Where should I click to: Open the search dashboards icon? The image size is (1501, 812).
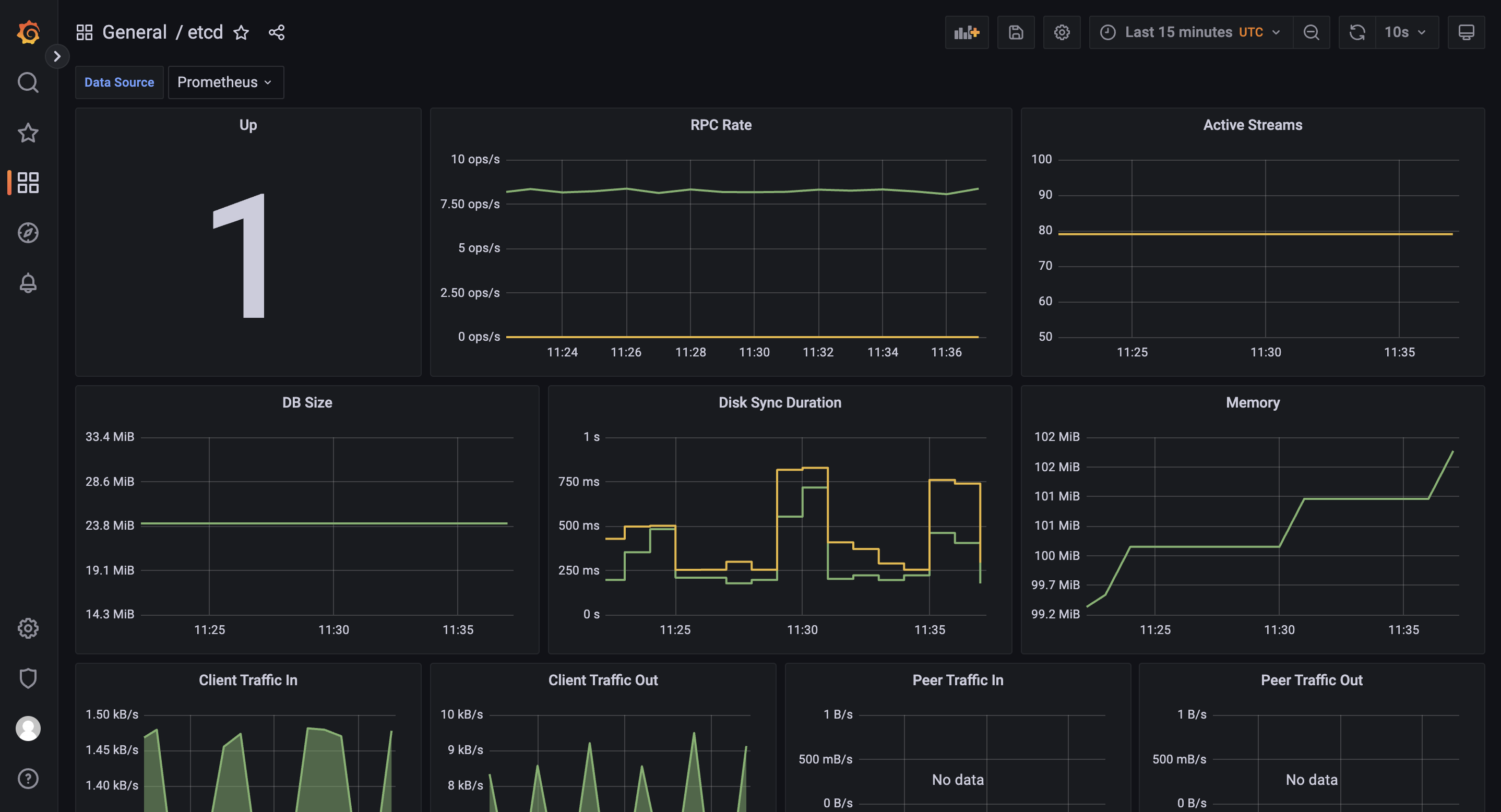click(28, 82)
